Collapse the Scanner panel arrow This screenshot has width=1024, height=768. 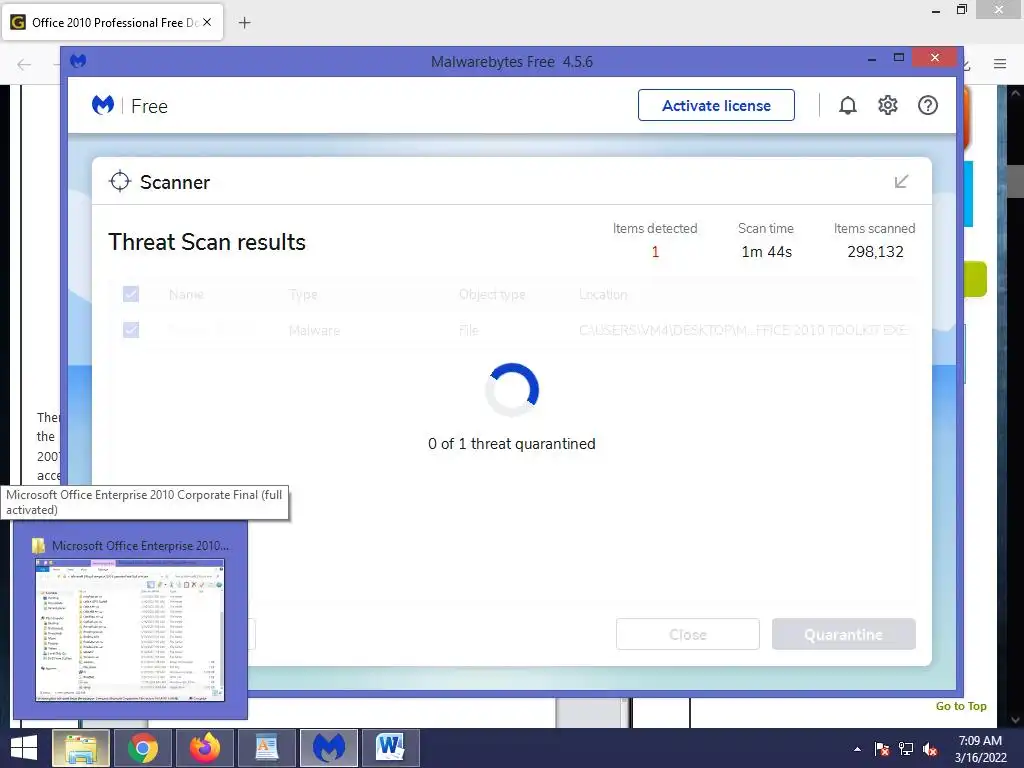tap(901, 182)
